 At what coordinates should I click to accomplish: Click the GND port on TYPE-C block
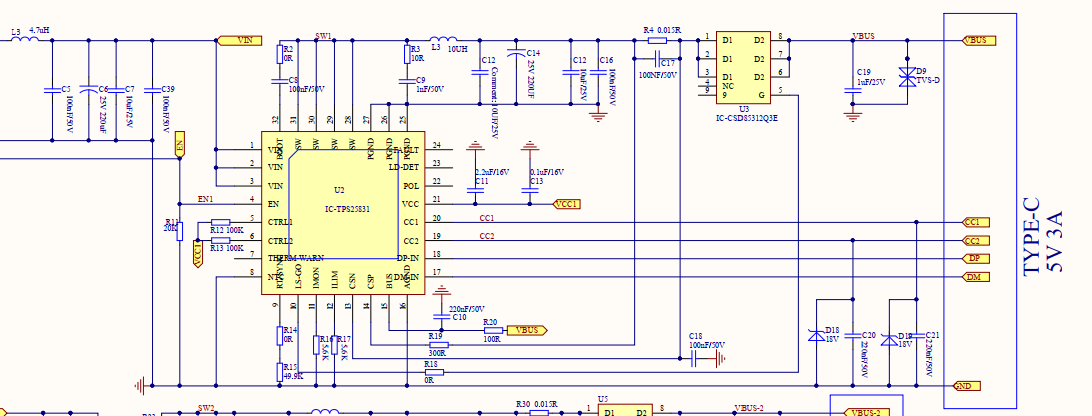coord(965,385)
